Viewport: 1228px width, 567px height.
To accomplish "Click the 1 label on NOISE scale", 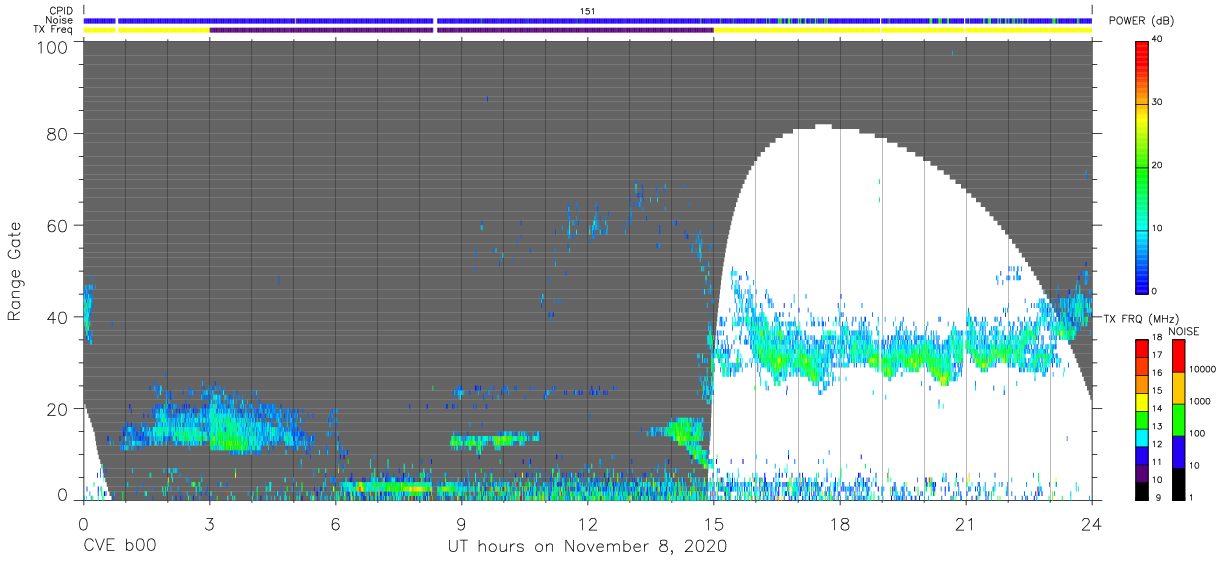I will [1191, 498].
